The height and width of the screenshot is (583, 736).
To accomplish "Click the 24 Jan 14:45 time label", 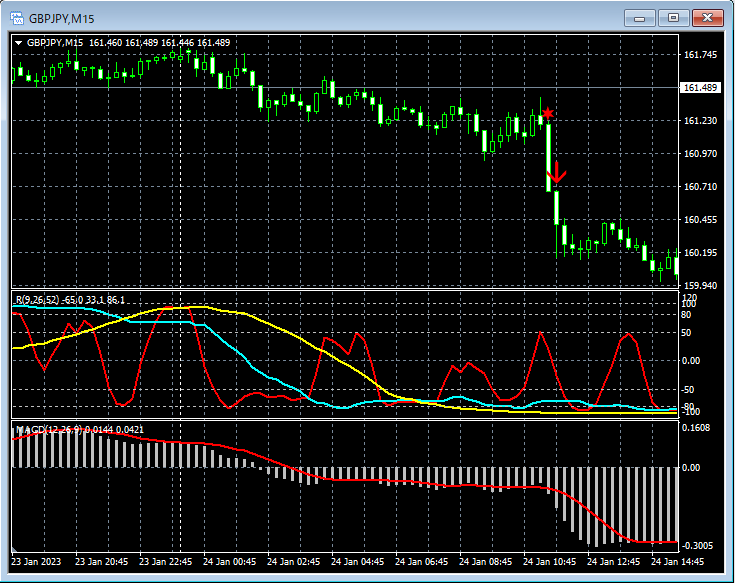I will point(676,561).
